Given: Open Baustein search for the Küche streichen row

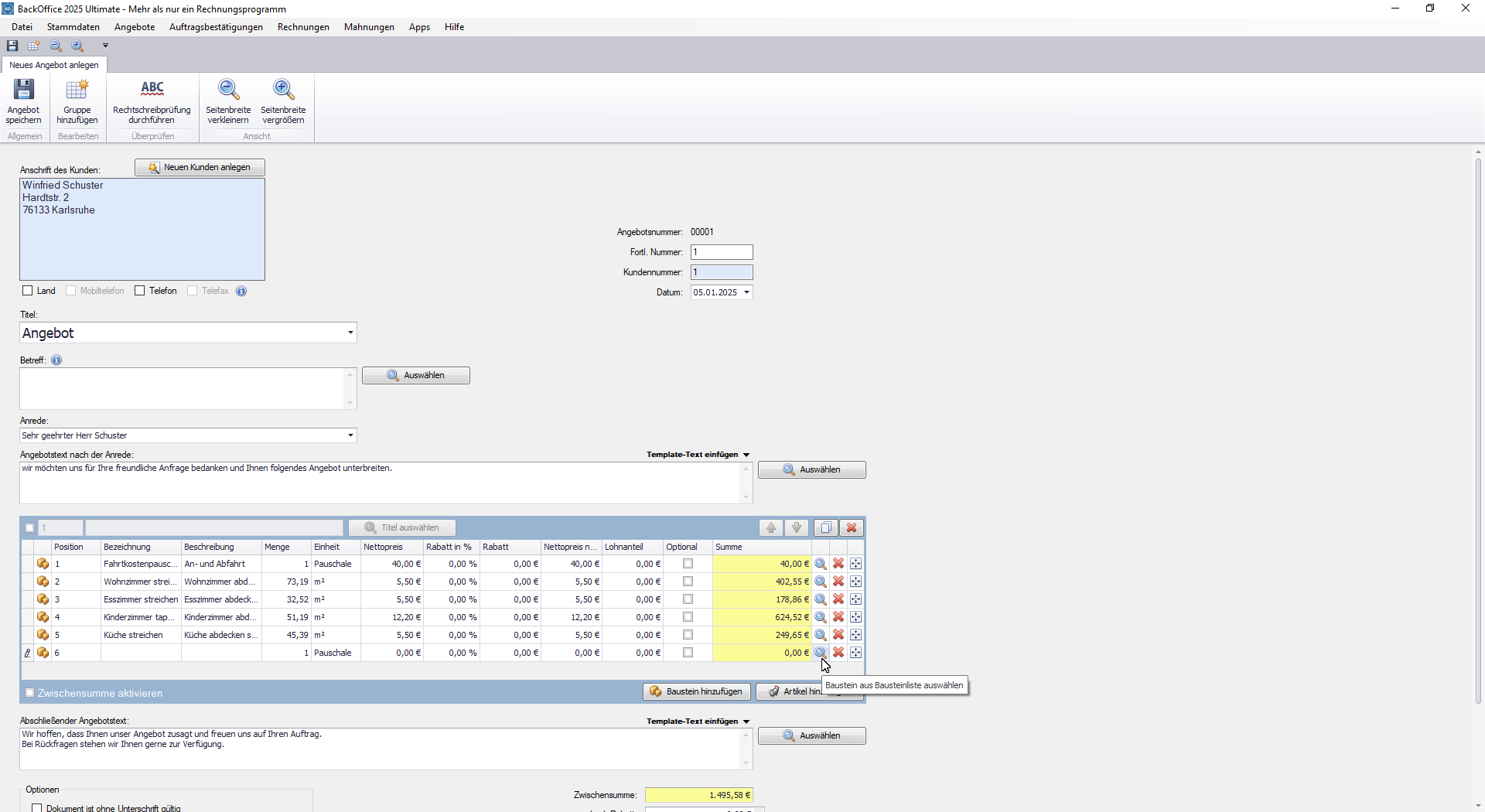Looking at the screenshot, I should pyautogui.click(x=821, y=635).
